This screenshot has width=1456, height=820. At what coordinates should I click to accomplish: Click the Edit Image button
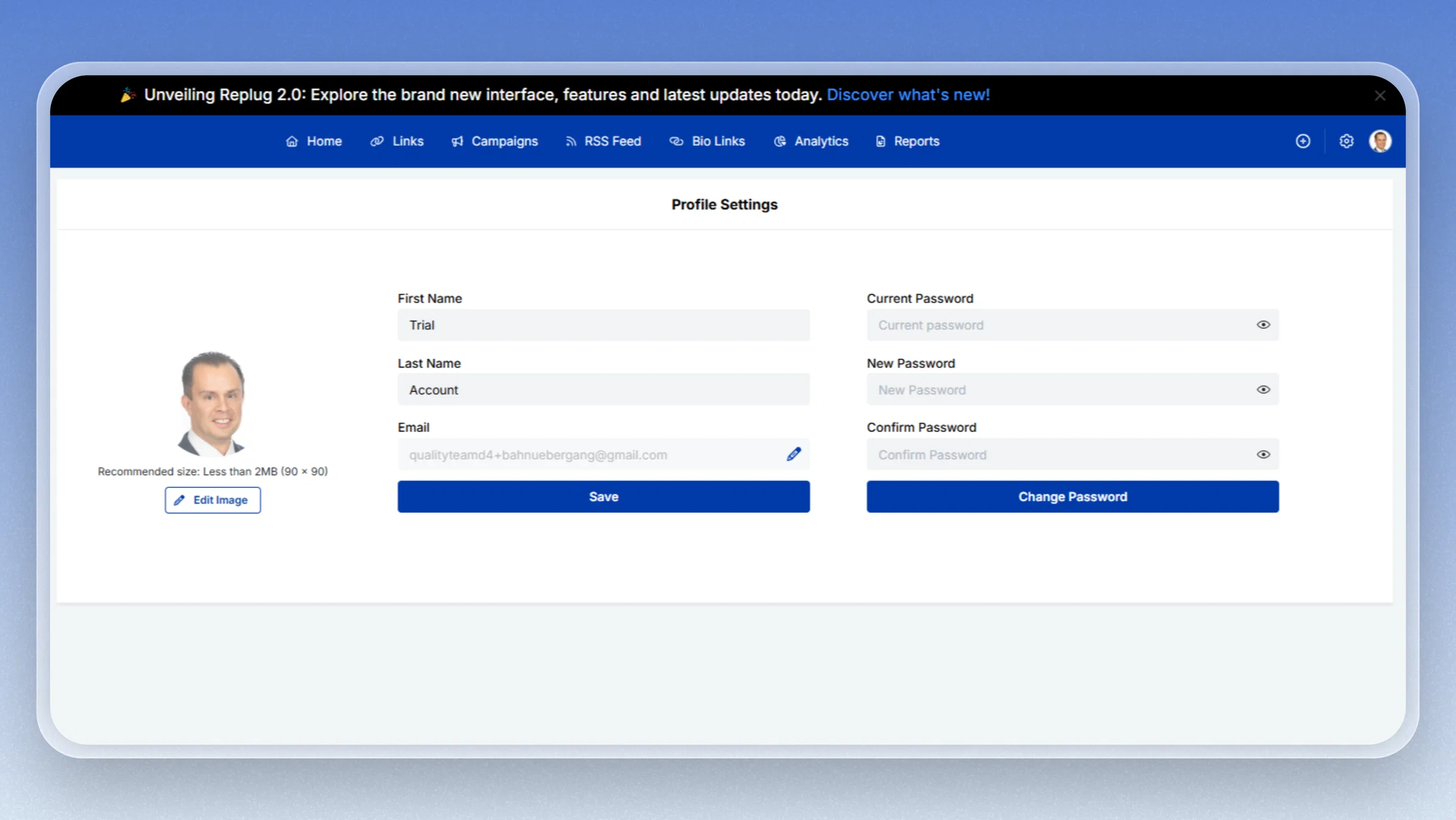pos(212,500)
